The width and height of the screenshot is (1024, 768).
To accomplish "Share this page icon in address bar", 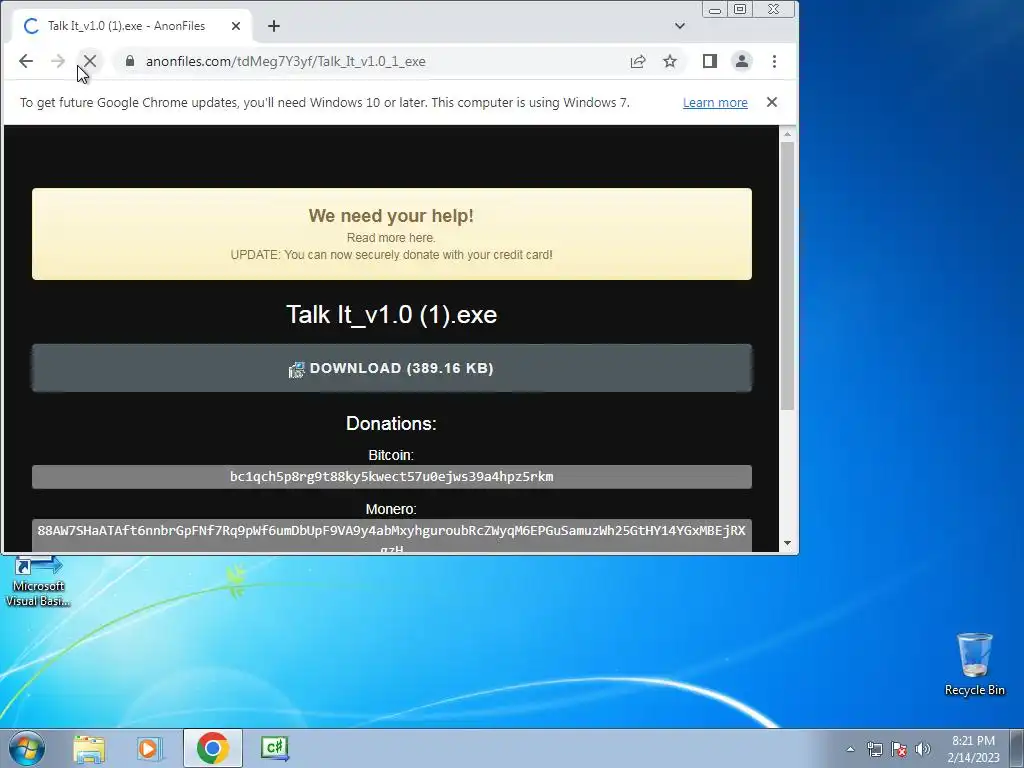I will pyautogui.click(x=637, y=61).
